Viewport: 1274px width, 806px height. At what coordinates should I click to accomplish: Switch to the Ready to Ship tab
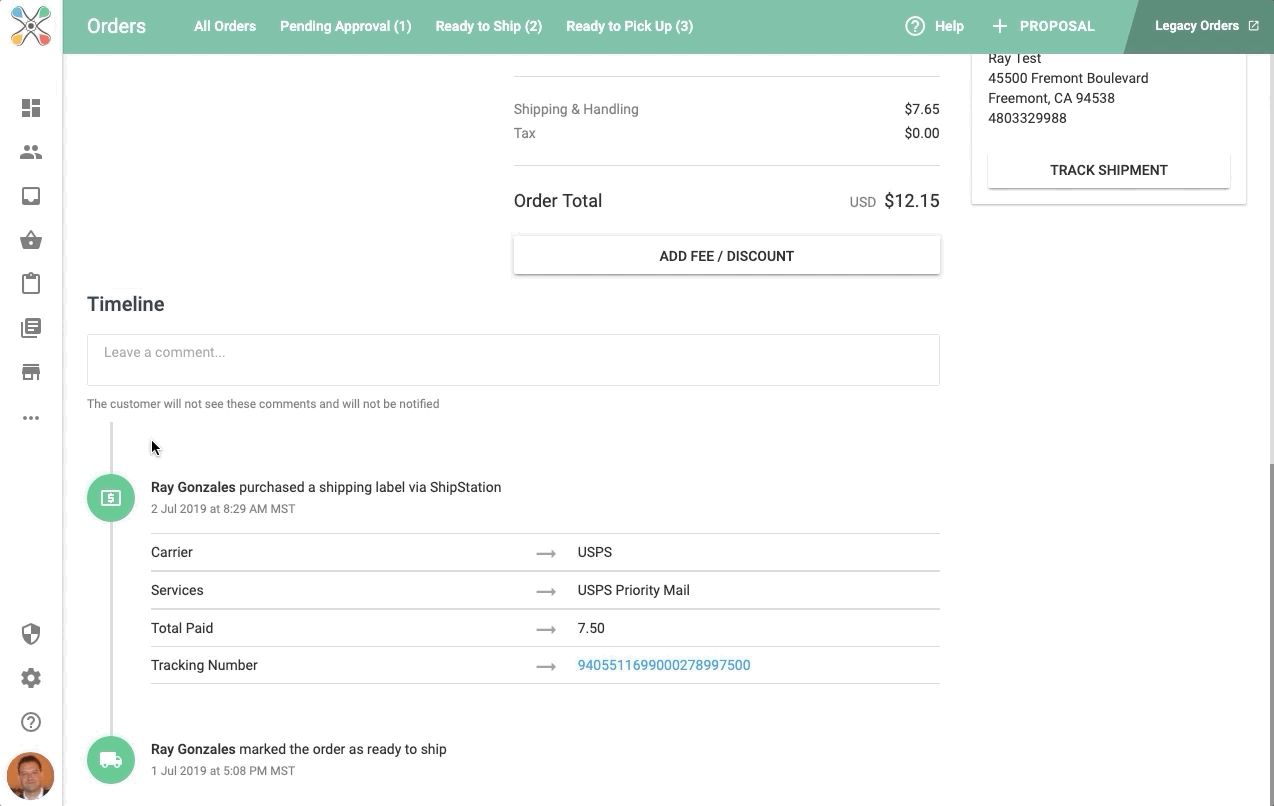[x=488, y=26]
